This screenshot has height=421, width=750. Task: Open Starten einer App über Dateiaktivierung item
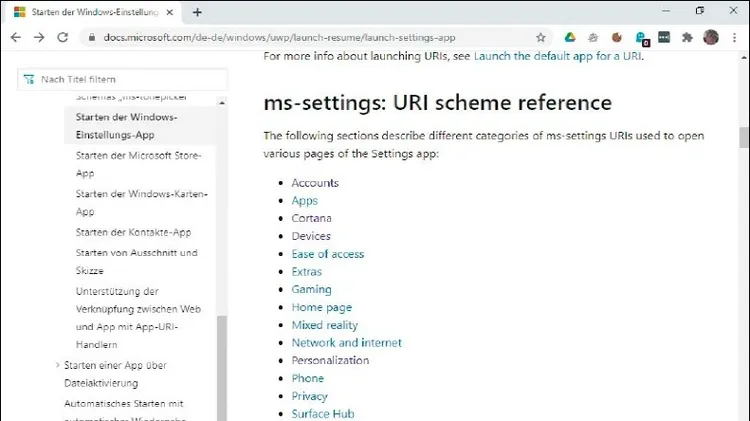point(115,374)
